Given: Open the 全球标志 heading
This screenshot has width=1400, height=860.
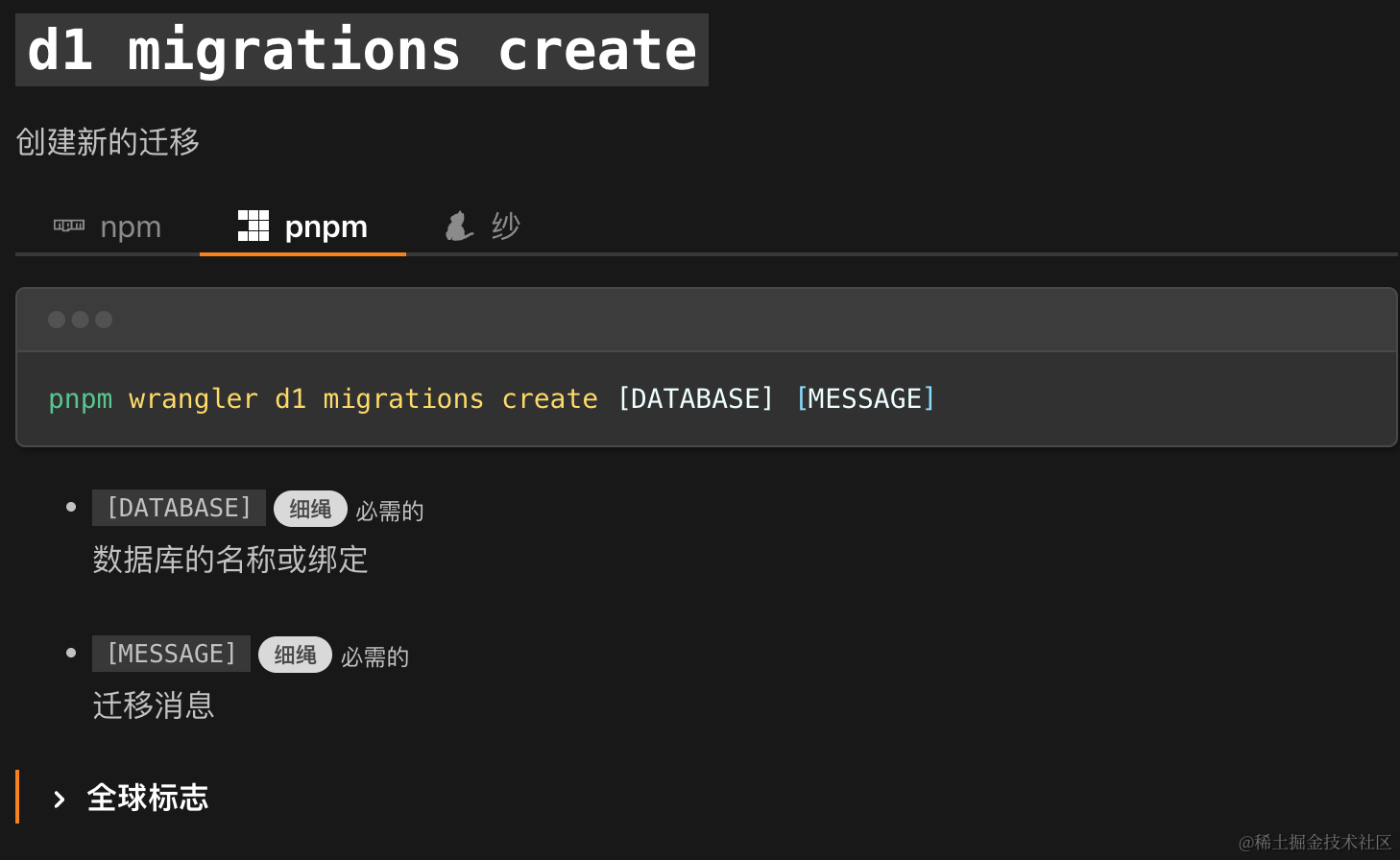Looking at the screenshot, I should pyautogui.click(x=148, y=798).
